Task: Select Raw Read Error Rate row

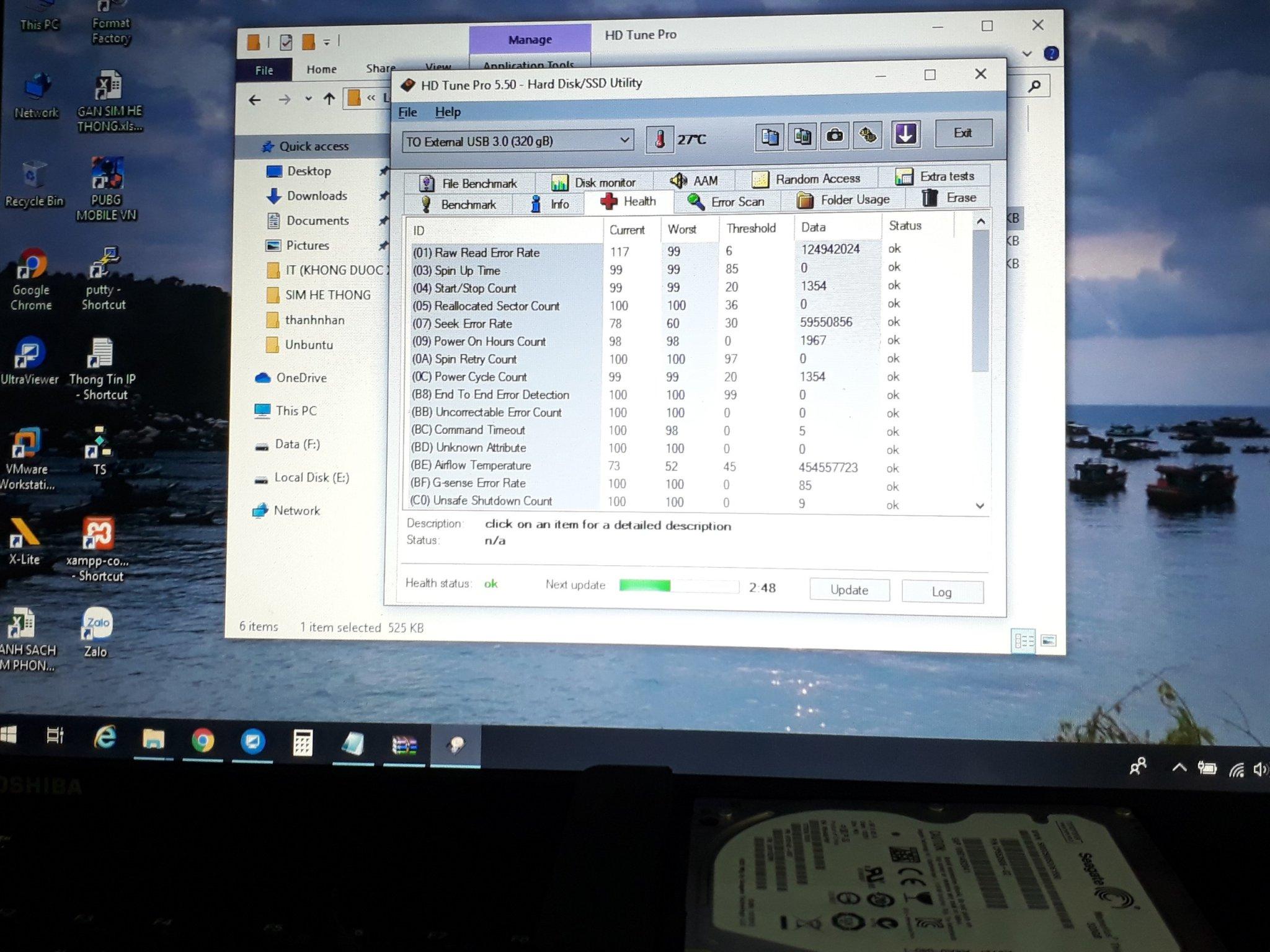Action: [688, 250]
